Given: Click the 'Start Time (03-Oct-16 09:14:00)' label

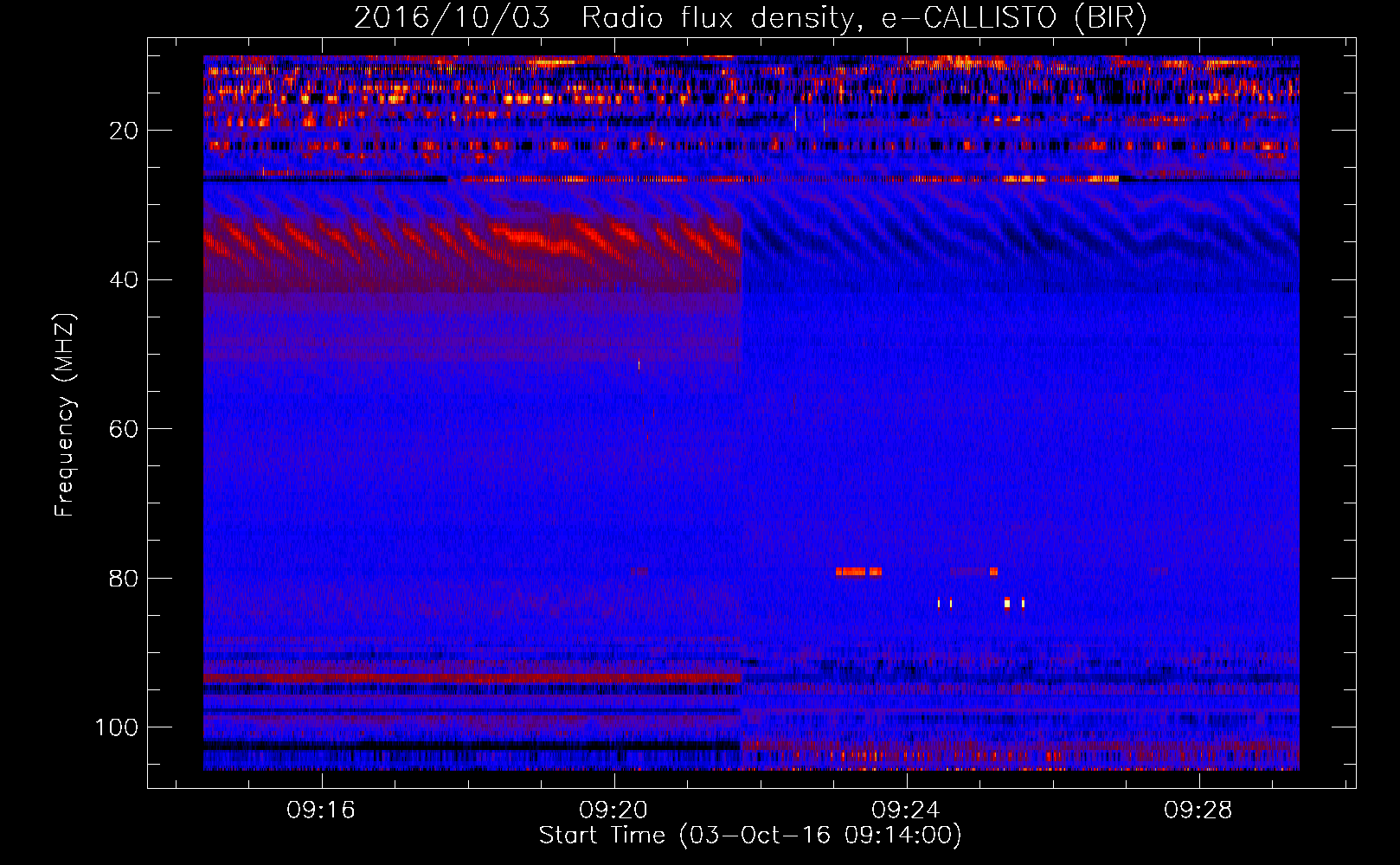Looking at the screenshot, I should click(750, 836).
